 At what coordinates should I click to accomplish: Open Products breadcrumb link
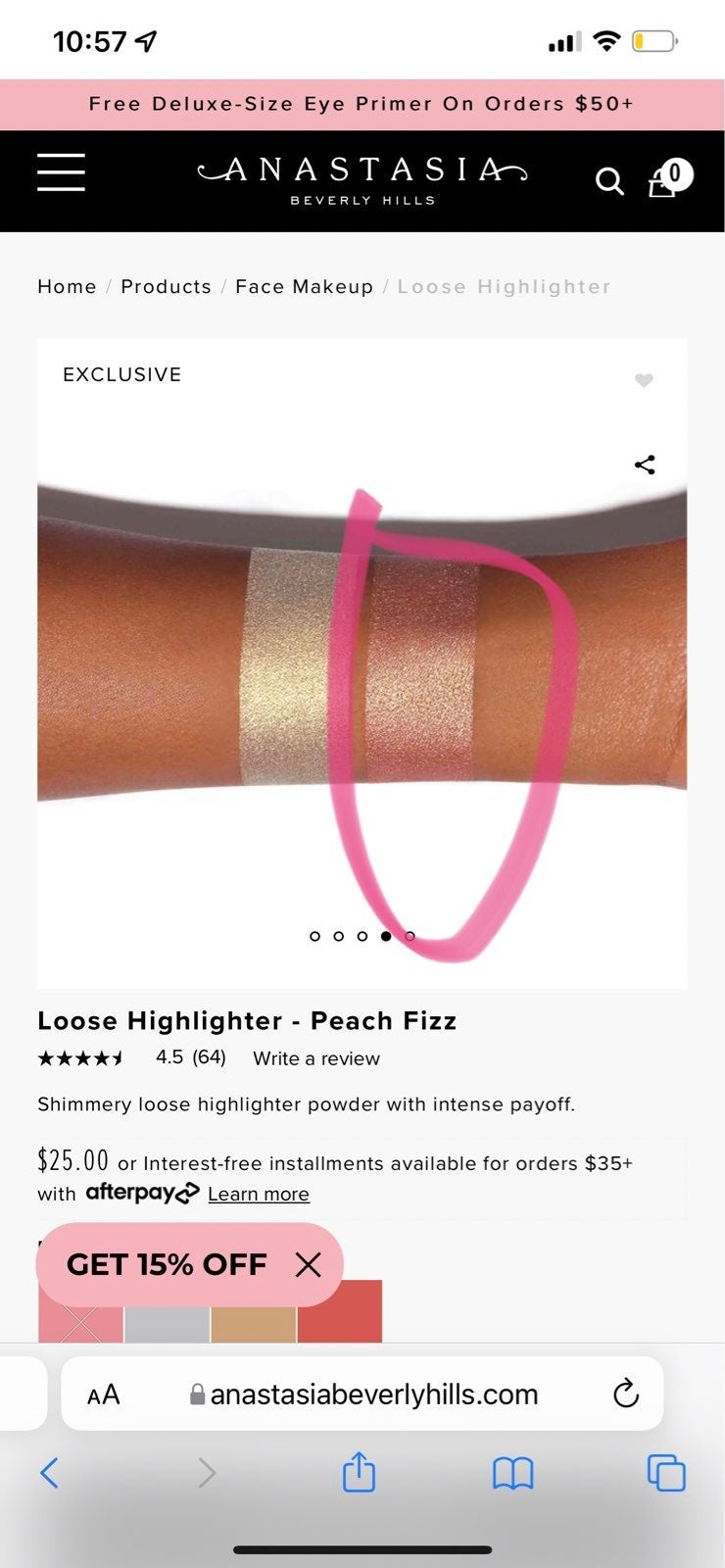click(166, 286)
